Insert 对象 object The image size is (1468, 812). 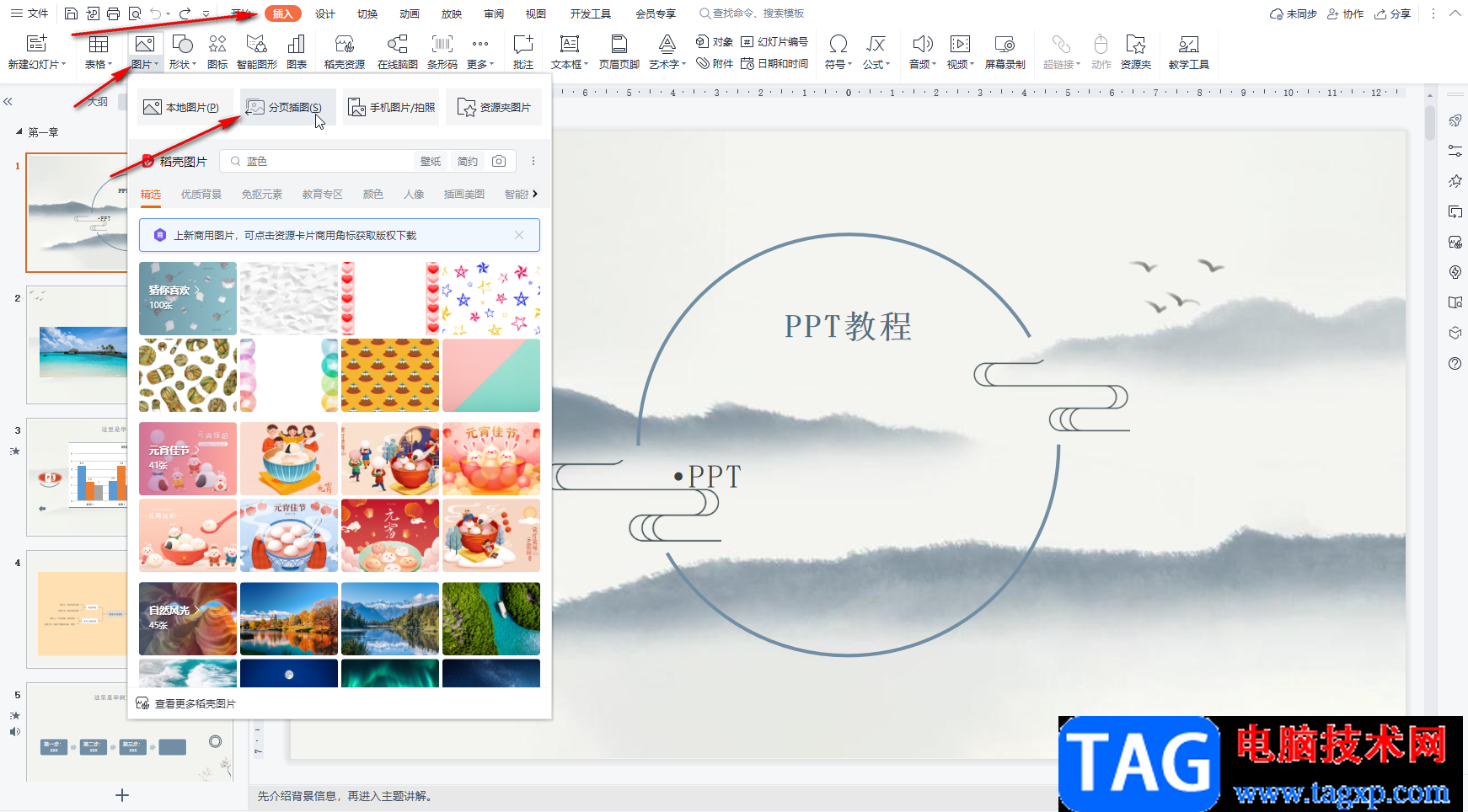(x=715, y=41)
